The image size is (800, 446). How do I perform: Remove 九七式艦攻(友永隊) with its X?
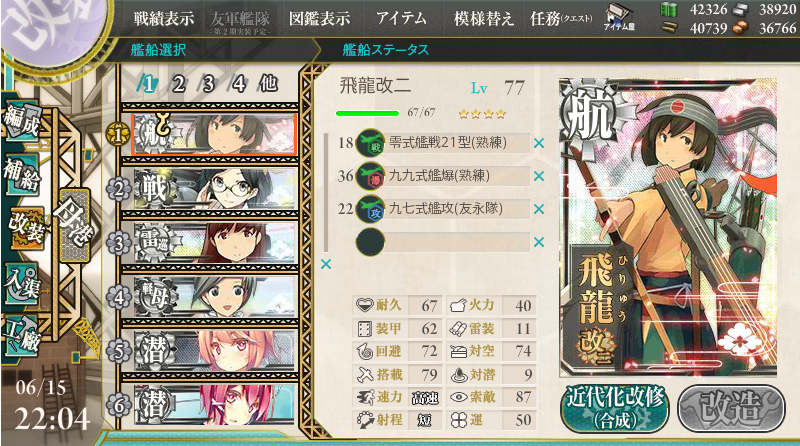coord(539,209)
